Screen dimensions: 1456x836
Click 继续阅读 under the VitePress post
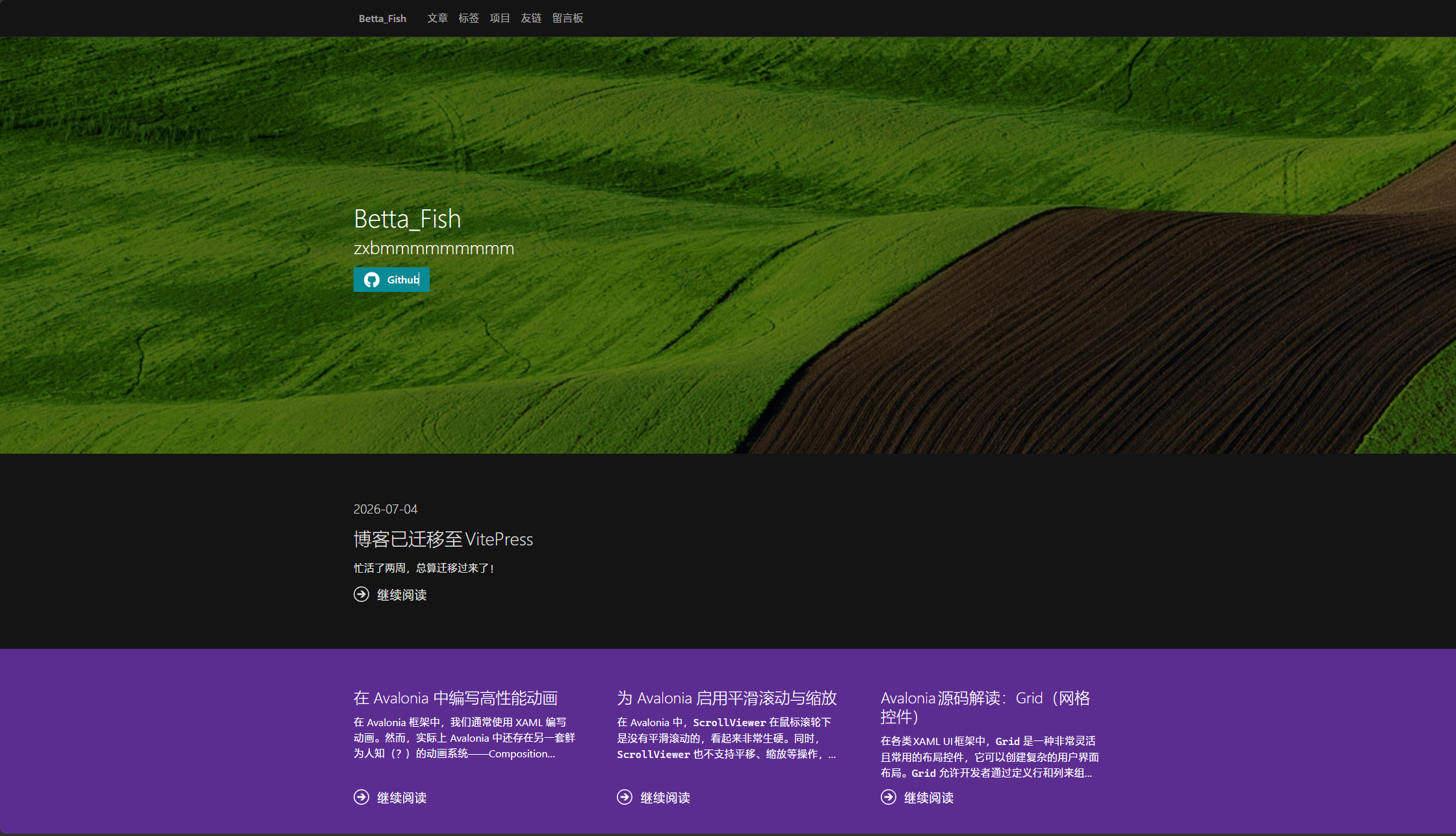(x=402, y=595)
